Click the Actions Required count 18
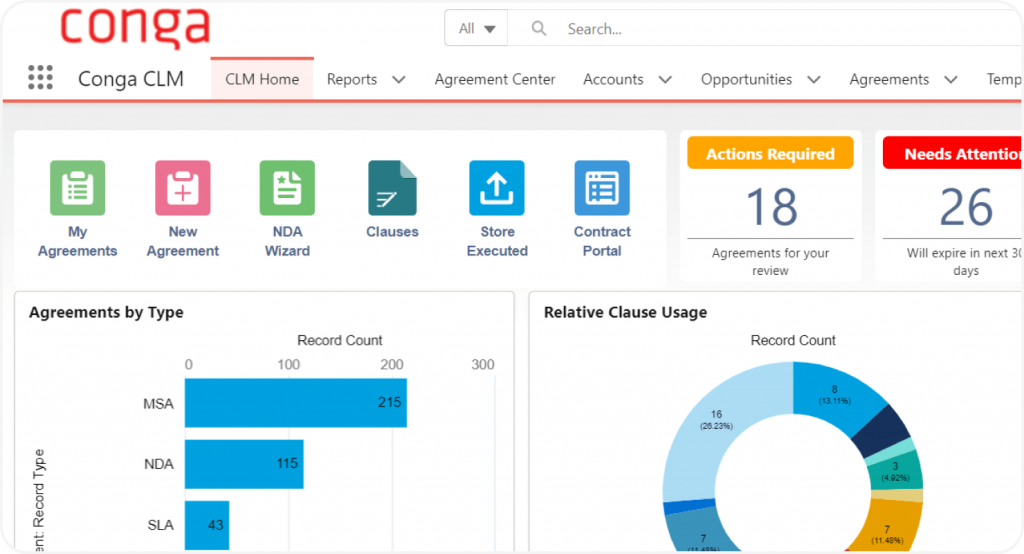This screenshot has width=1024, height=554. [x=771, y=207]
